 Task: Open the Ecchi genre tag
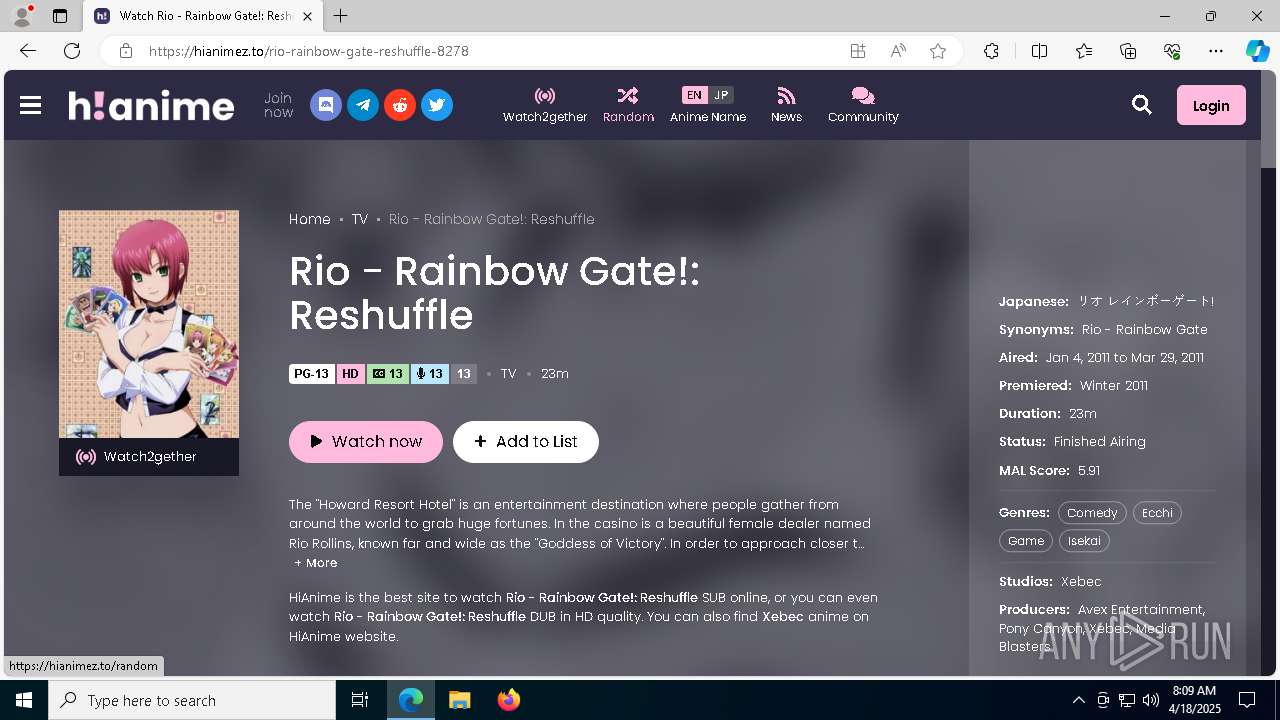pos(1157,513)
